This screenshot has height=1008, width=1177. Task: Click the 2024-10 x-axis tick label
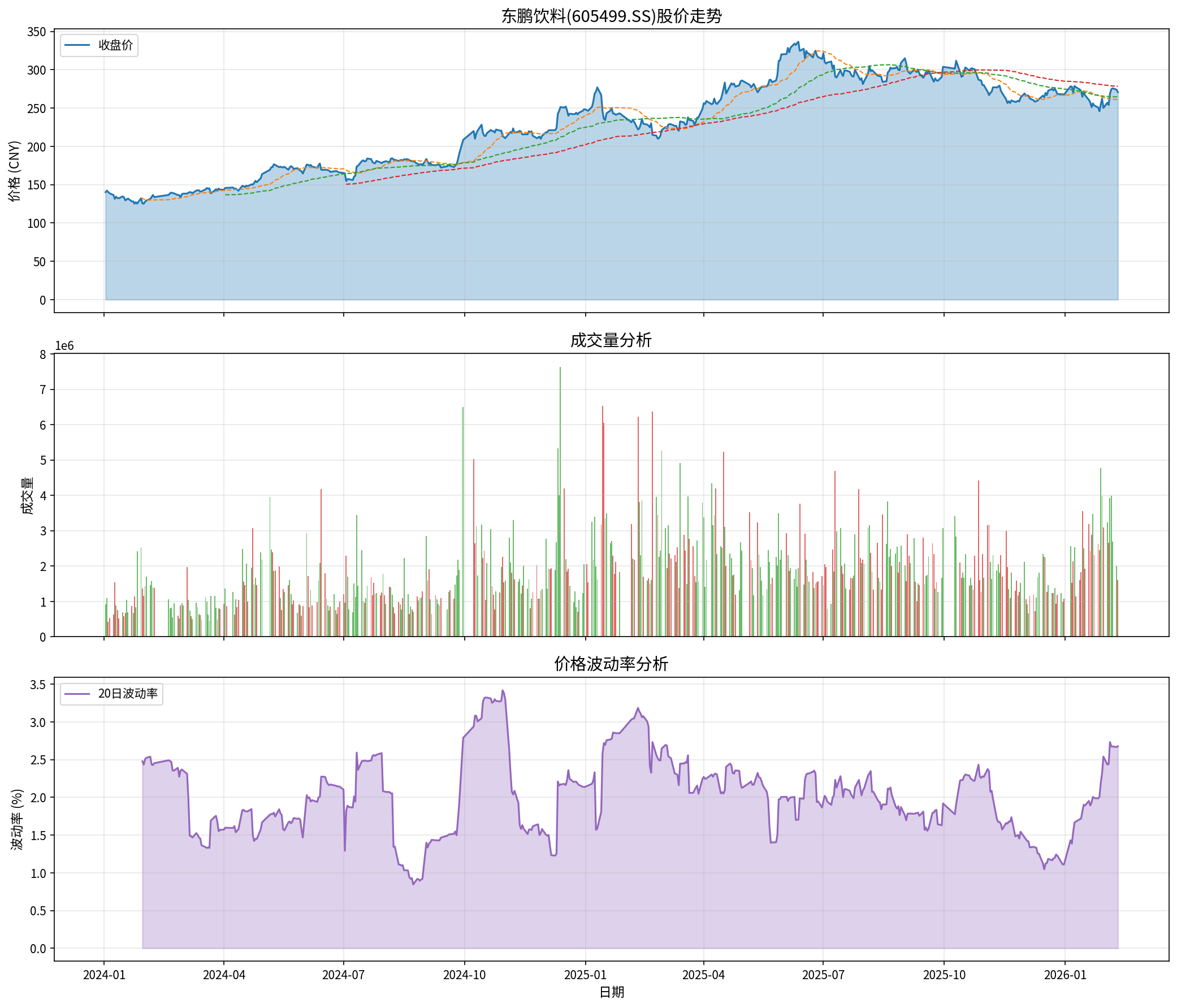(465, 975)
